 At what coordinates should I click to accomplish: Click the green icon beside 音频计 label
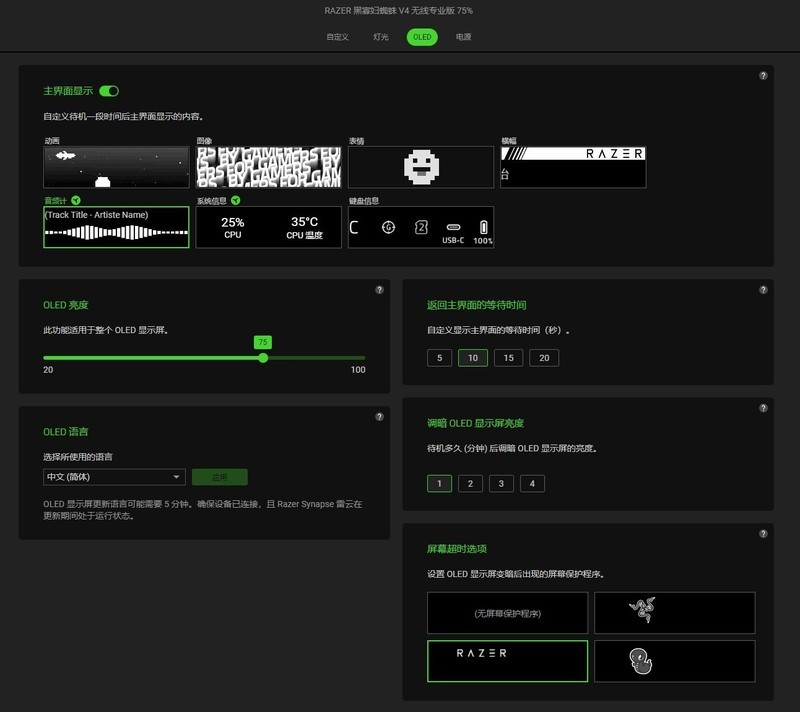(76, 200)
